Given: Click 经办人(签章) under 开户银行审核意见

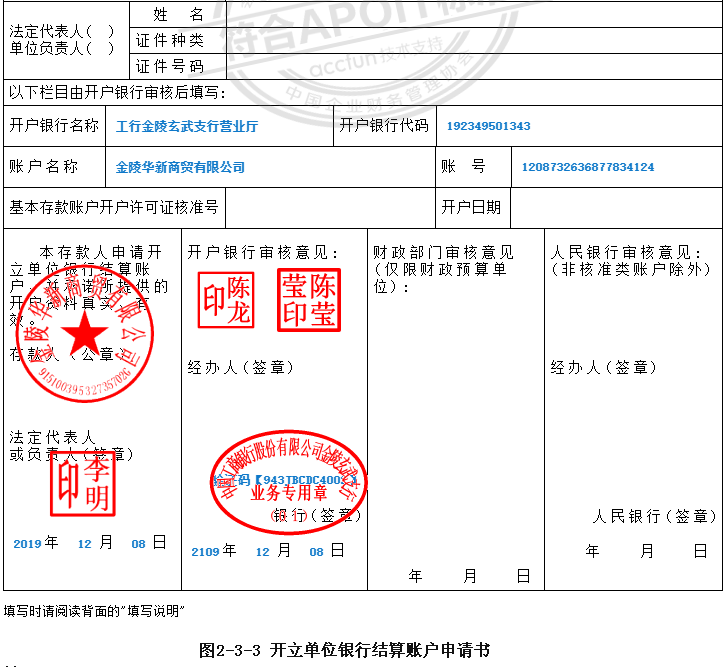Looking at the screenshot, I should click(240, 368).
